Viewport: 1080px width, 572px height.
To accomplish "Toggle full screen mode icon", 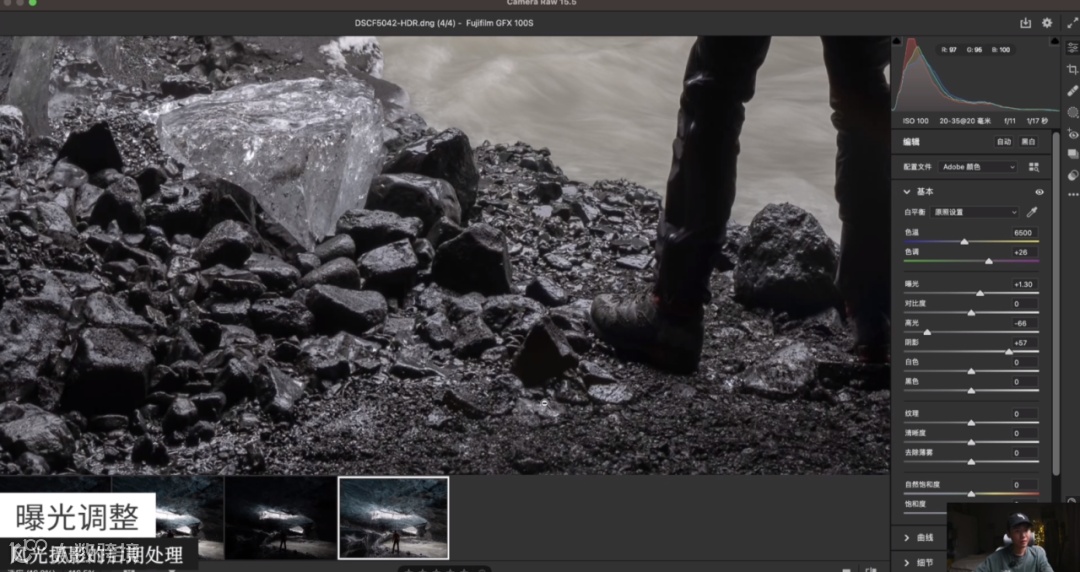I will (x=1073, y=23).
